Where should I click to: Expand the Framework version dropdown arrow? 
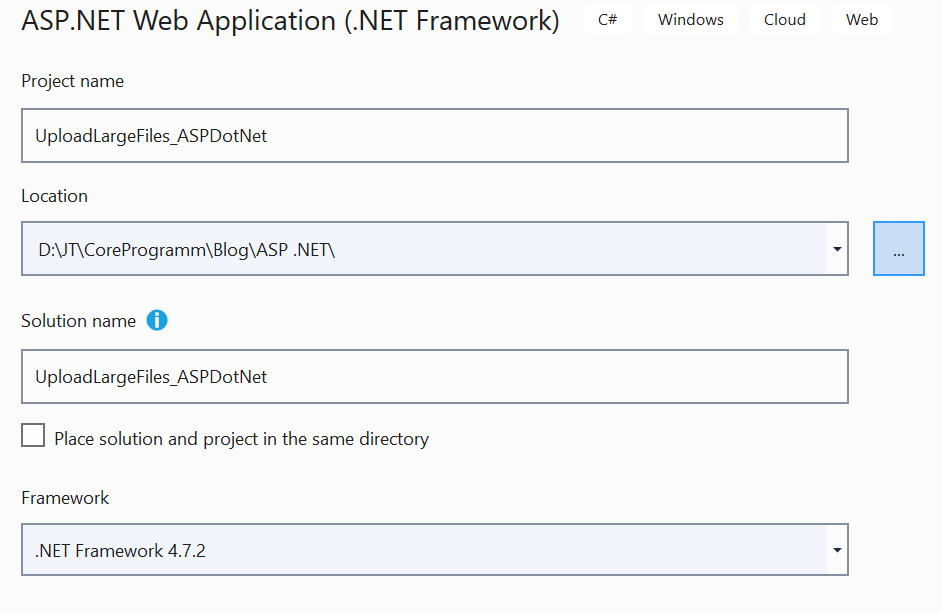(x=836, y=550)
